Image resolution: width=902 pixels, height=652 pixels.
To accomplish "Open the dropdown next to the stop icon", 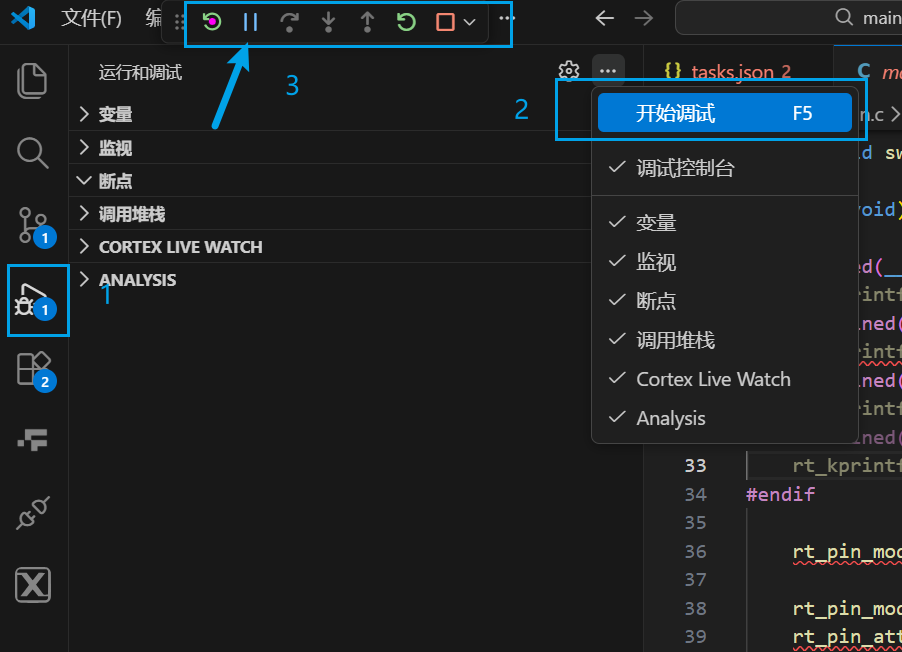I will [x=469, y=21].
